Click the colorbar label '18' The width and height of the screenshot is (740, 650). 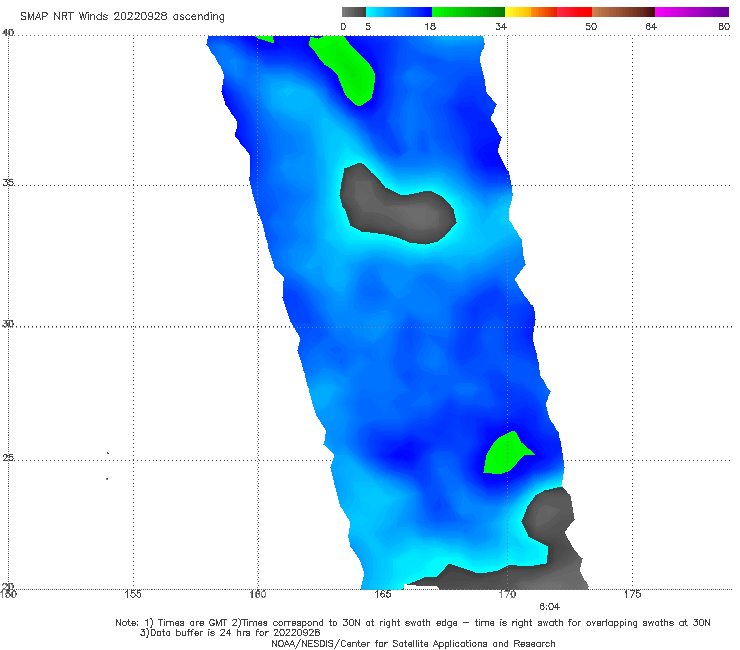(430, 26)
